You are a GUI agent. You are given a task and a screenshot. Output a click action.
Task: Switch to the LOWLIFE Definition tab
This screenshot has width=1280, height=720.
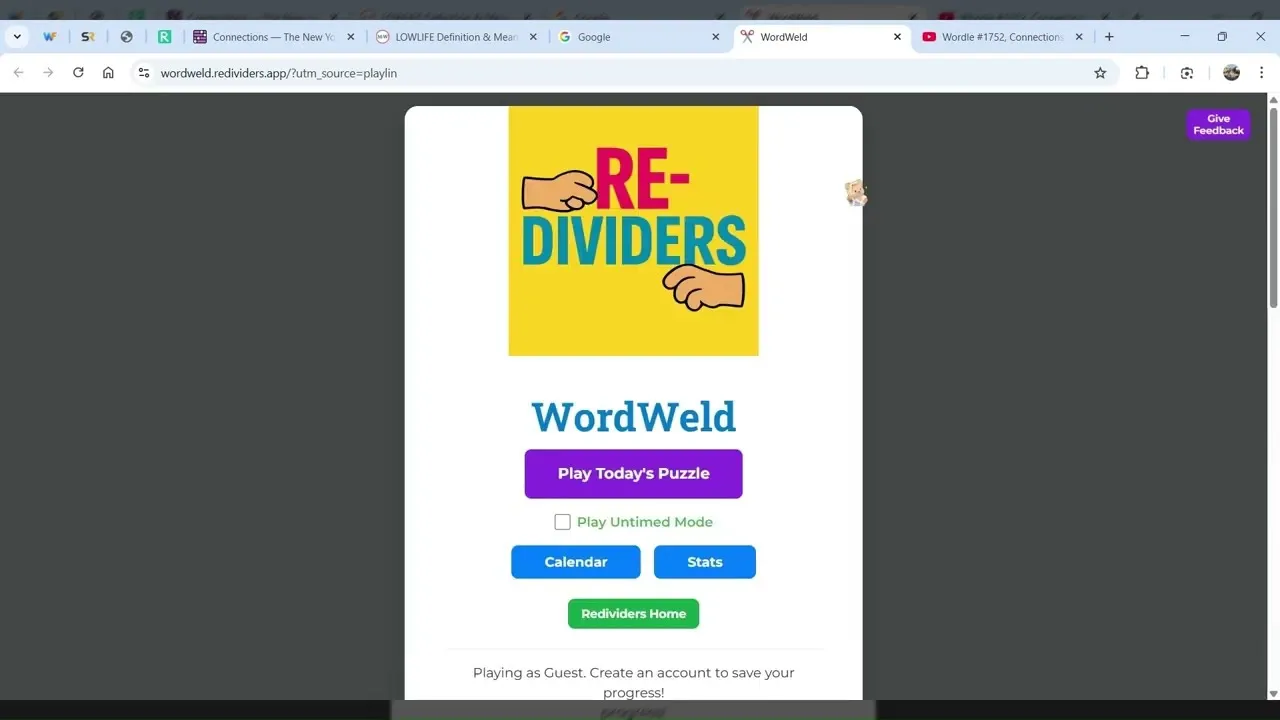pos(456,37)
